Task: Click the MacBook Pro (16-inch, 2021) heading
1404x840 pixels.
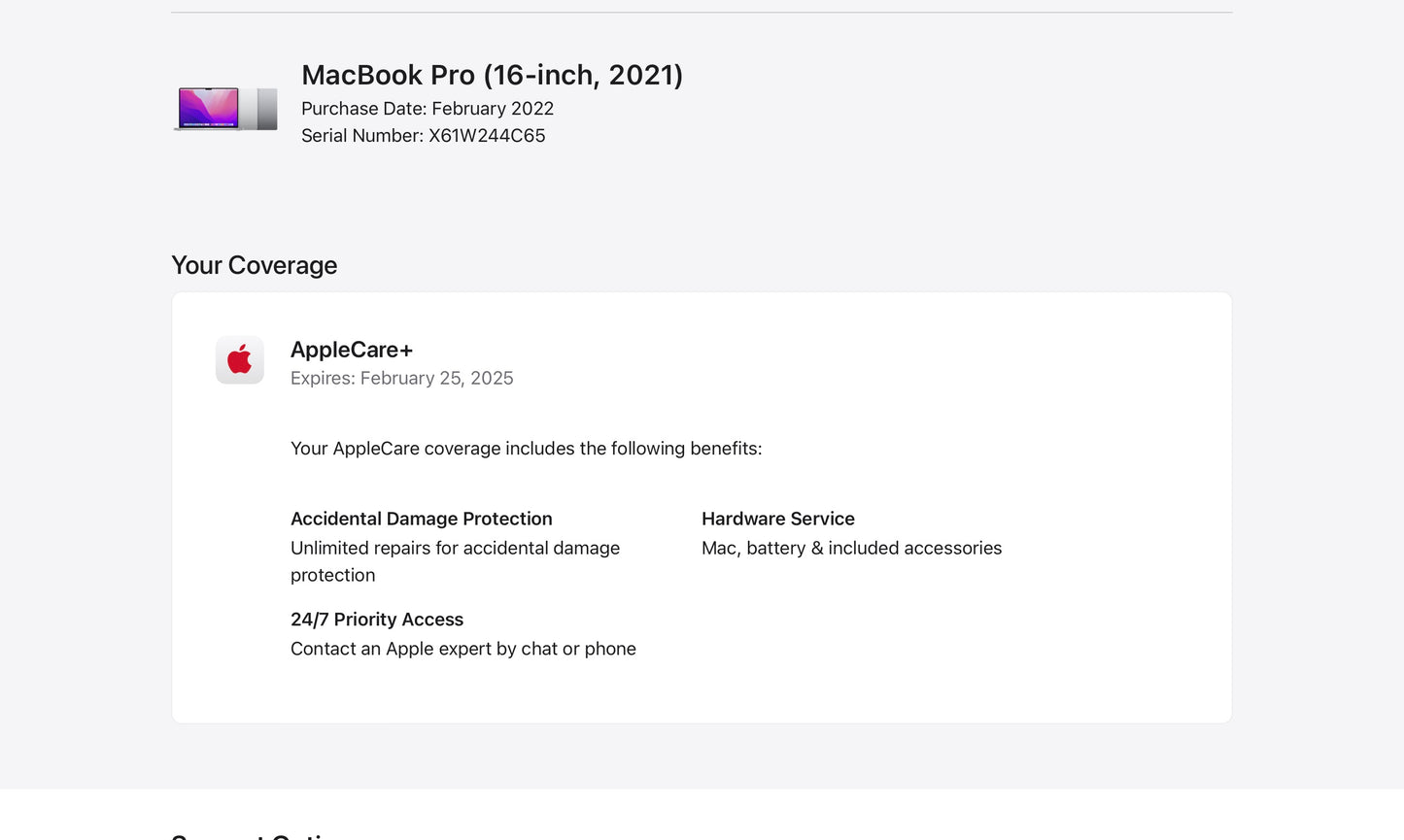Action: click(x=492, y=75)
